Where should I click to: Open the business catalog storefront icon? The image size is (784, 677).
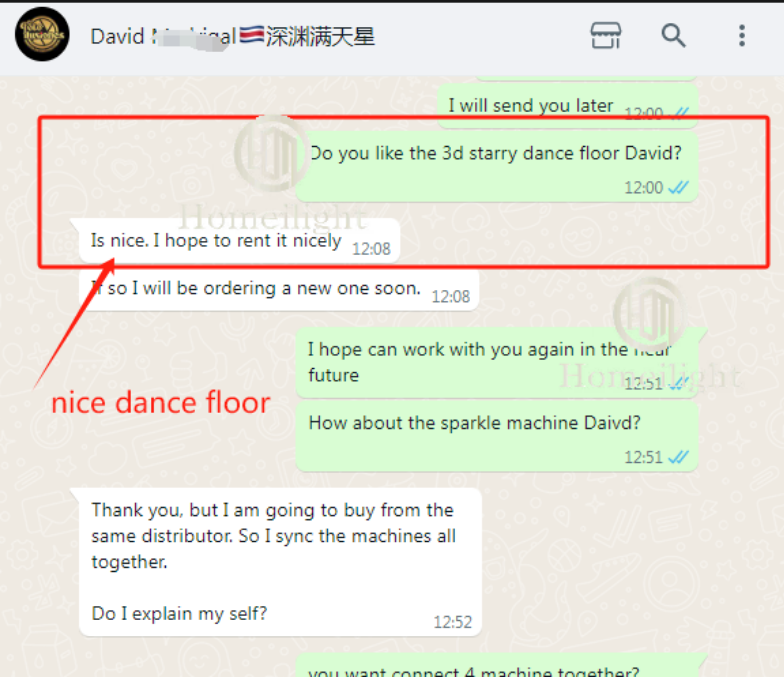606,36
